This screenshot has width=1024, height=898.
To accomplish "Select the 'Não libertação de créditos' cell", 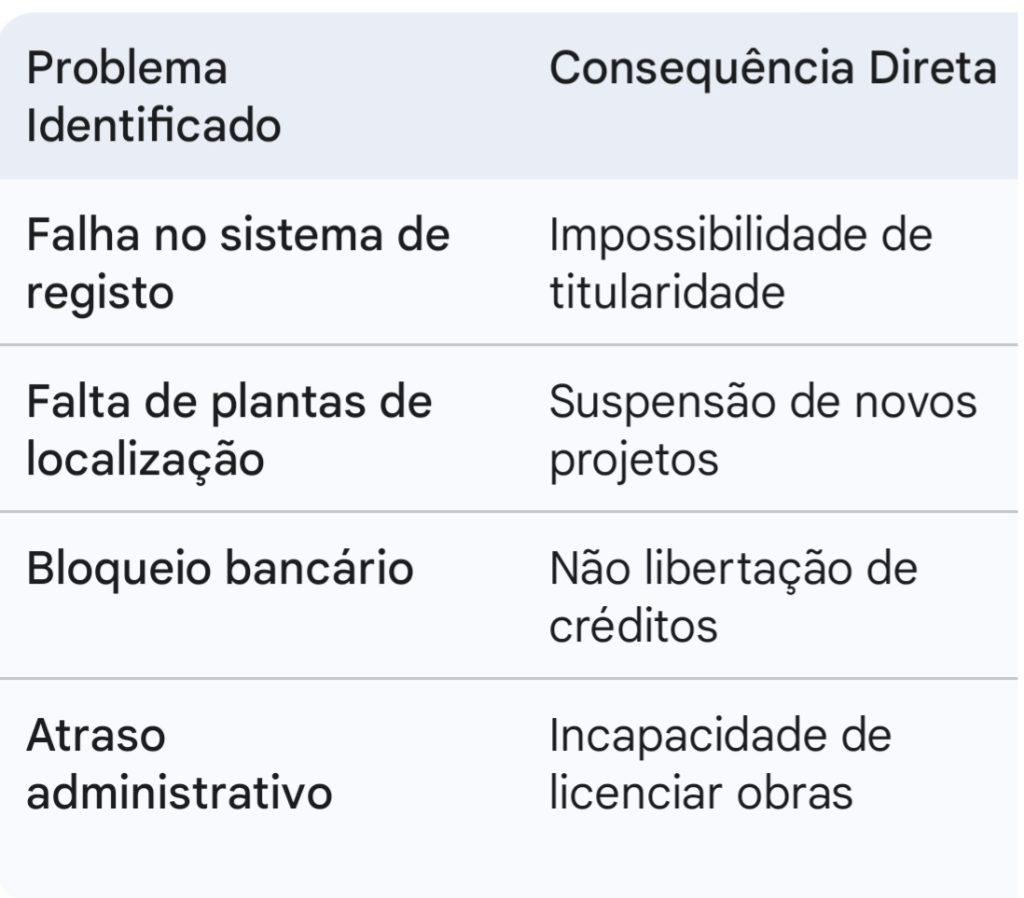I will (733, 597).
